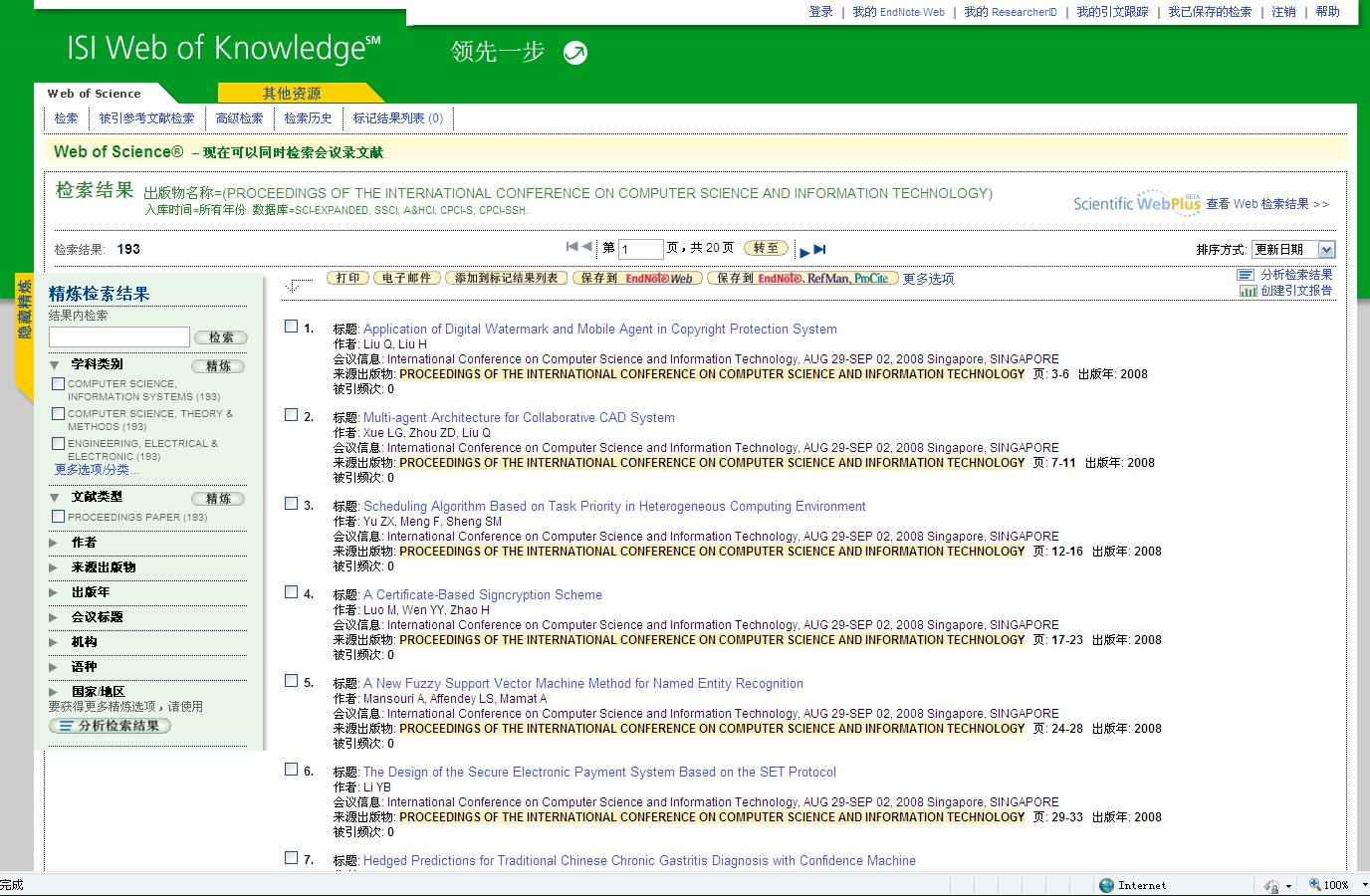Image resolution: width=1370 pixels, height=896 pixels.
Task: Click 添加到标记结果列表 button
Action: click(506, 278)
